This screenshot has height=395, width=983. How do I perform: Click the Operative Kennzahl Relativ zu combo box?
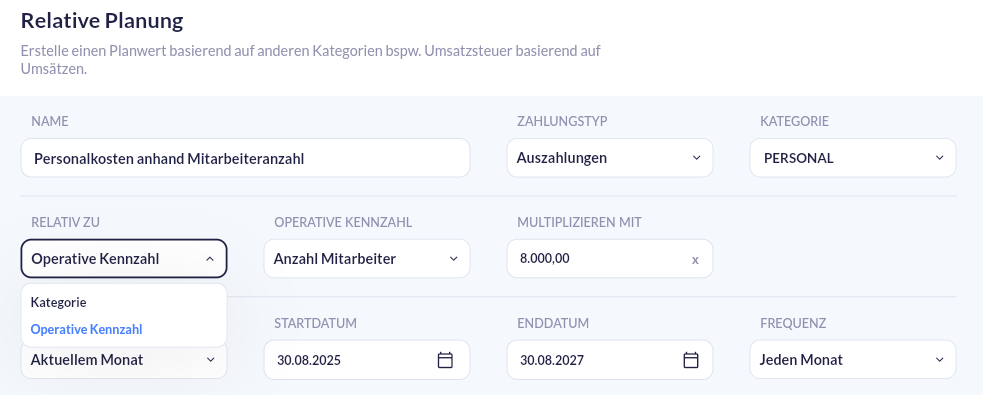pos(124,258)
